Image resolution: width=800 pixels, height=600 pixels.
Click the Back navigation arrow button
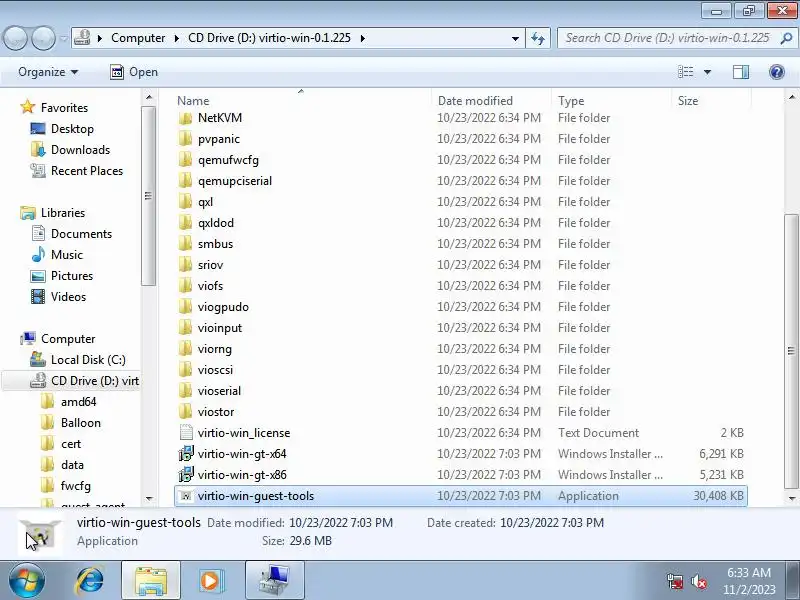click(x=15, y=38)
